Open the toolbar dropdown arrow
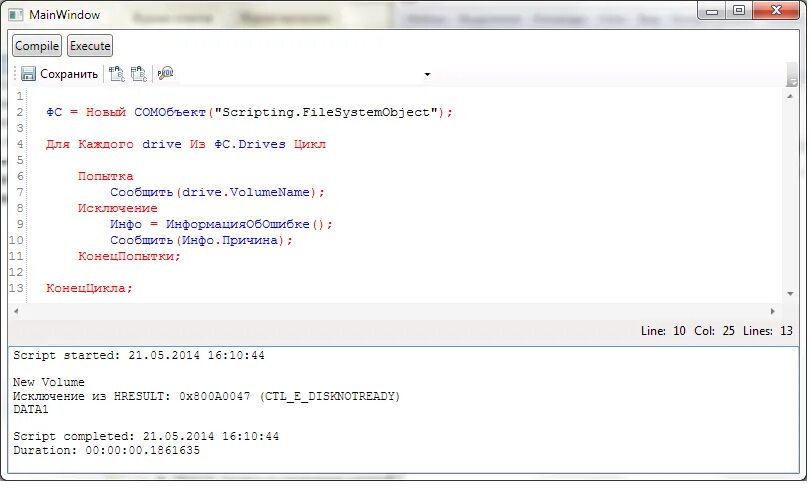 427,74
